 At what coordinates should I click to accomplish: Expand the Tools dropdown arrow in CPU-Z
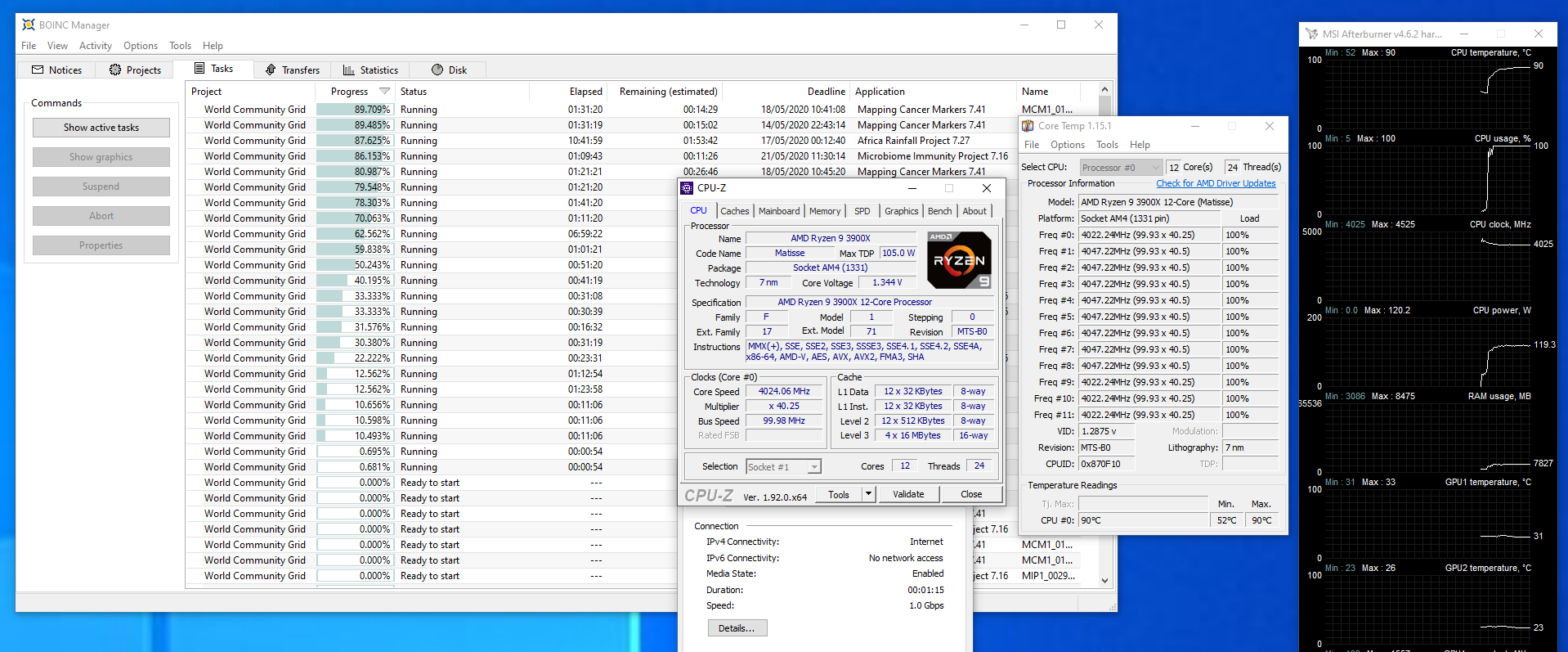pyautogui.click(x=869, y=495)
